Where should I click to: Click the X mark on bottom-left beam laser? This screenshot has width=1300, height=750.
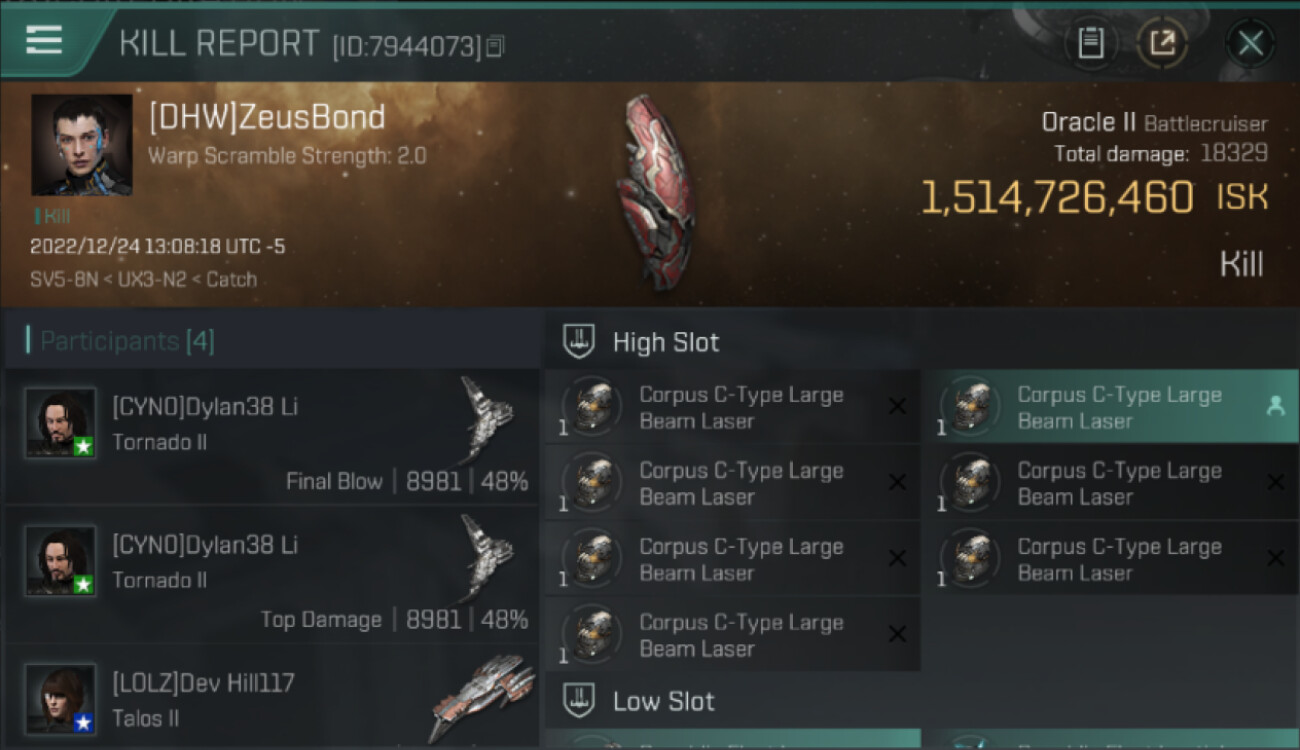point(897,634)
